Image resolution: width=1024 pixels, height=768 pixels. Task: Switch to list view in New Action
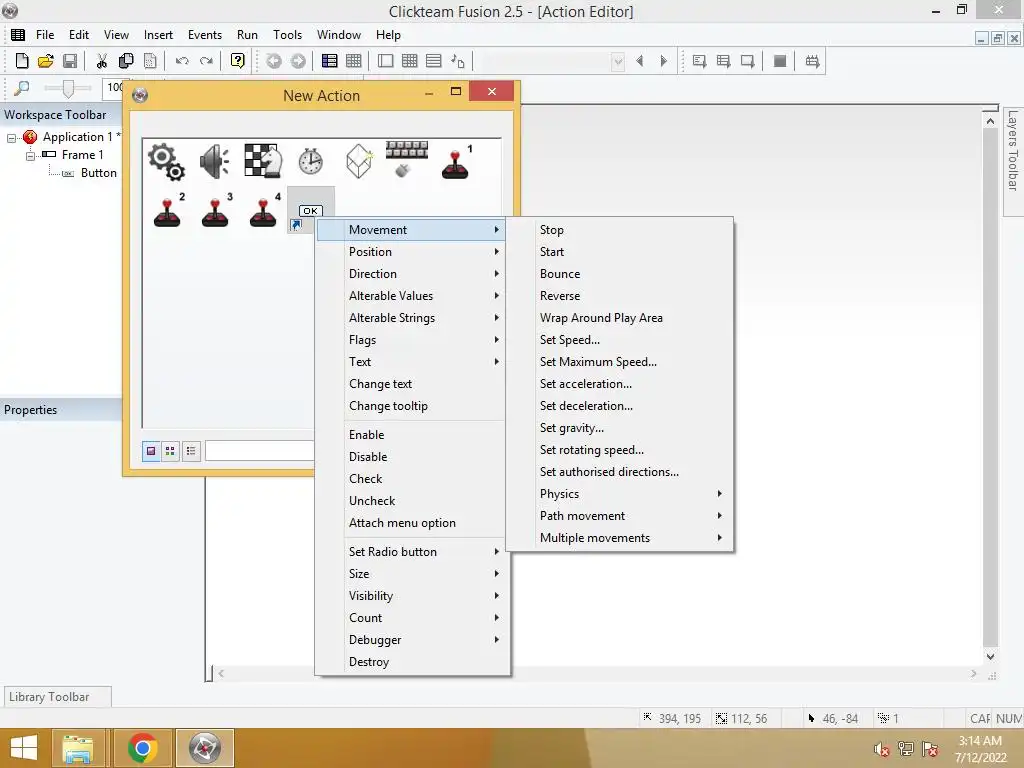191,451
